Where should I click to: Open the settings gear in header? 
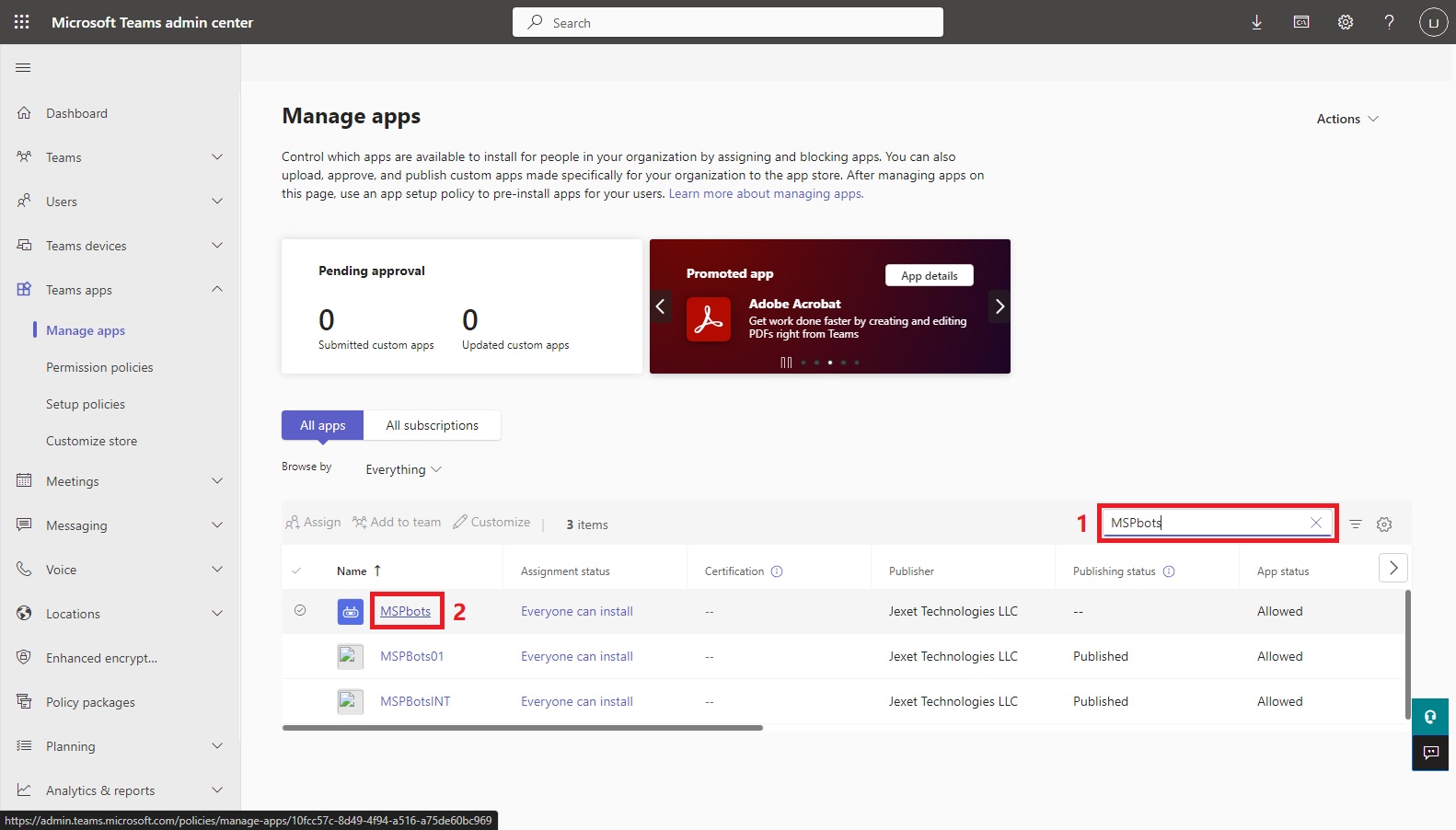click(x=1345, y=22)
